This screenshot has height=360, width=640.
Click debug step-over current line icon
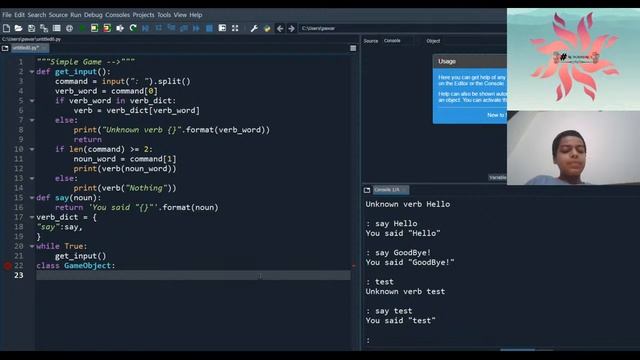point(158,28)
